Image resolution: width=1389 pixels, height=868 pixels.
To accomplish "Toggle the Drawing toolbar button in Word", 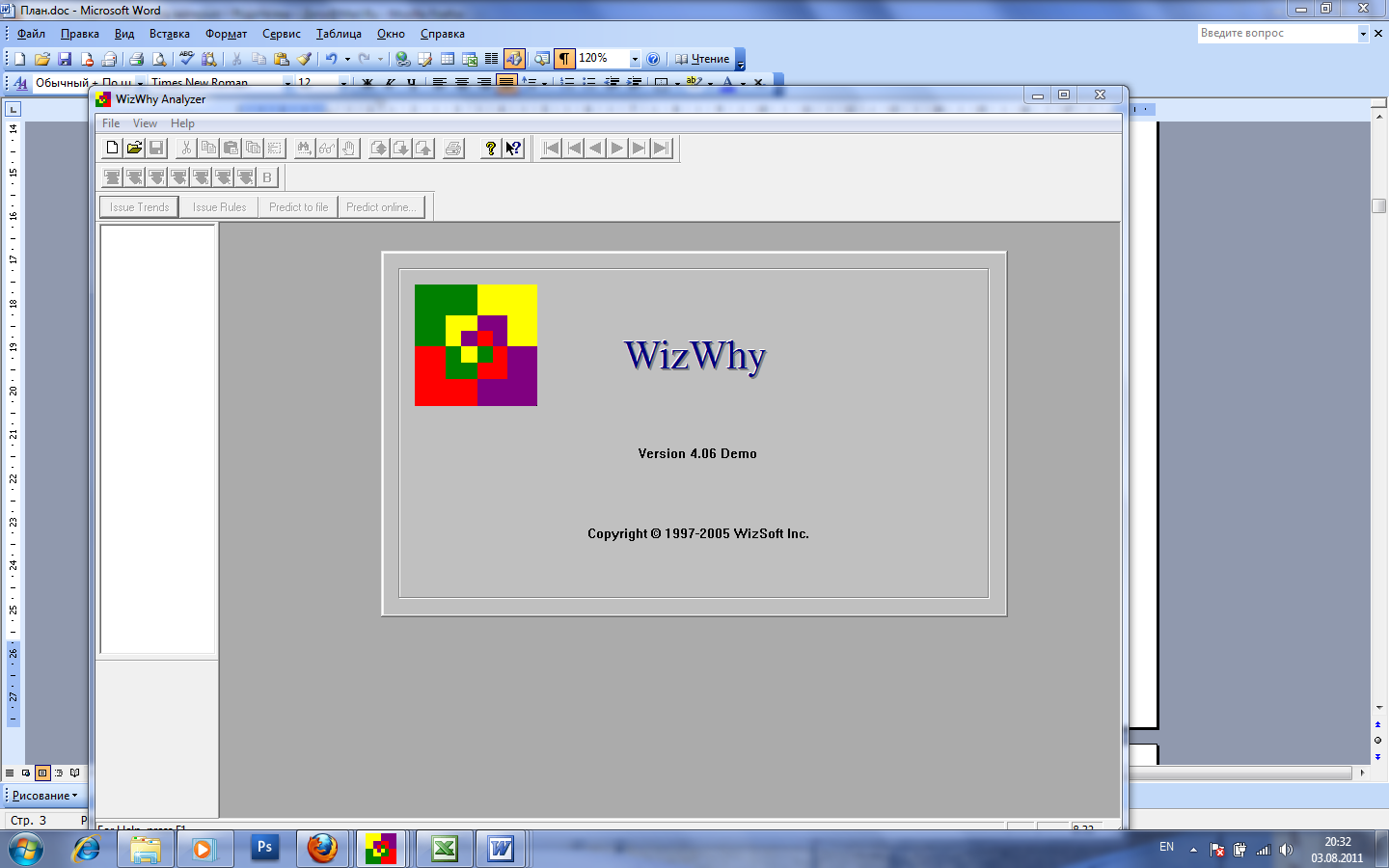I will tap(514, 59).
